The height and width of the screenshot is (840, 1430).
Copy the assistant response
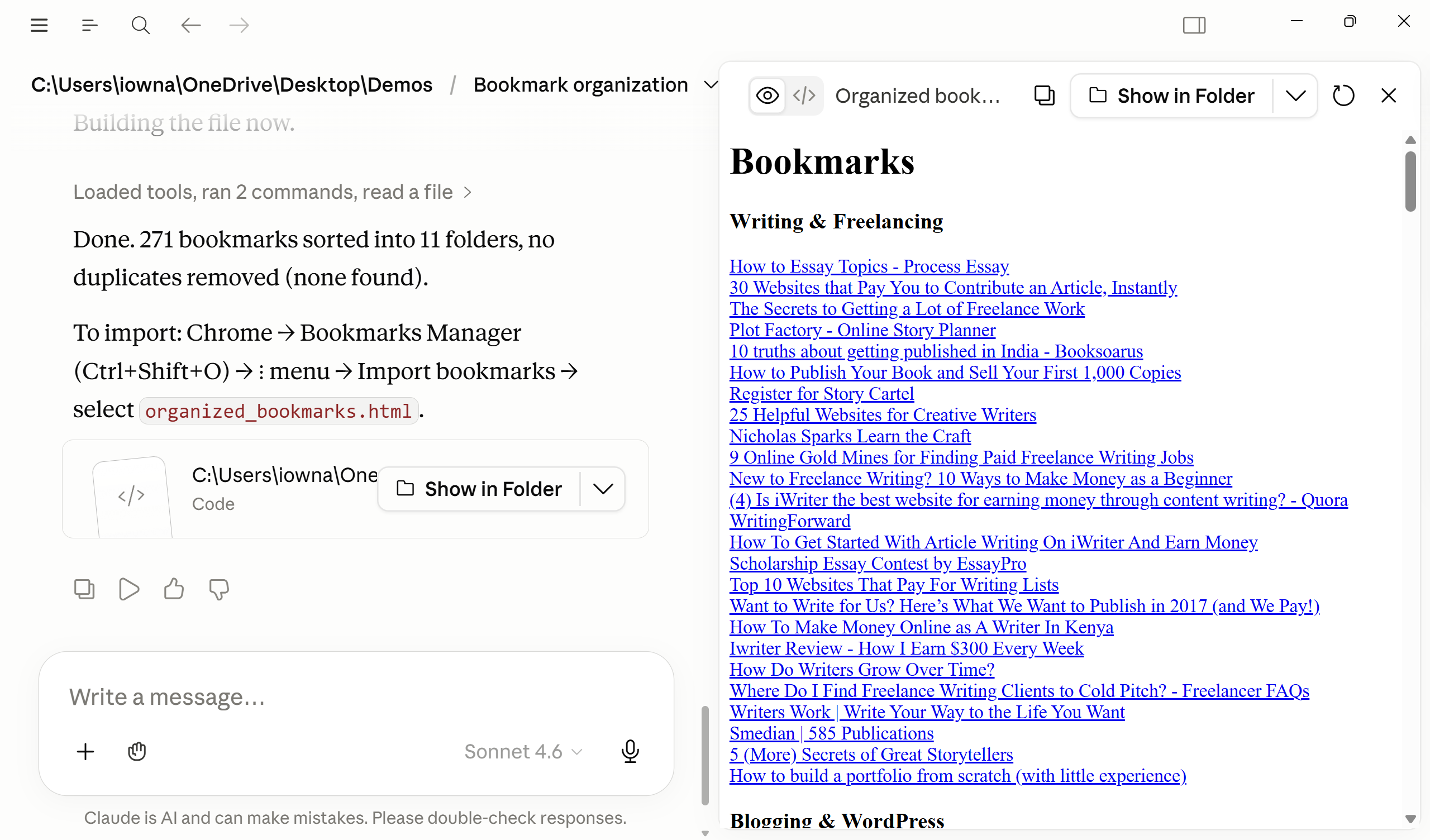point(84,589)
